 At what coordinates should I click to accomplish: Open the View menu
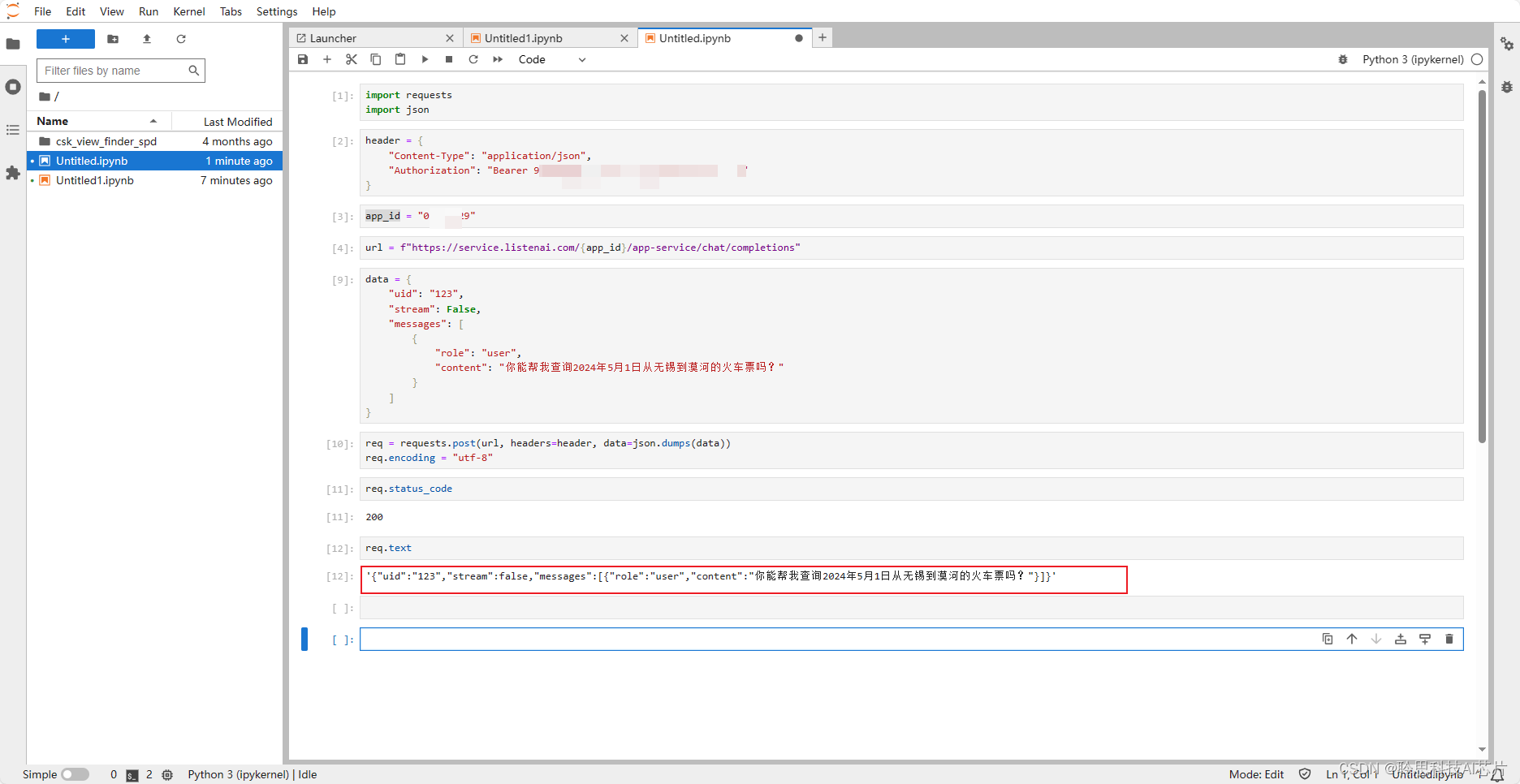(x=112, y=11)
